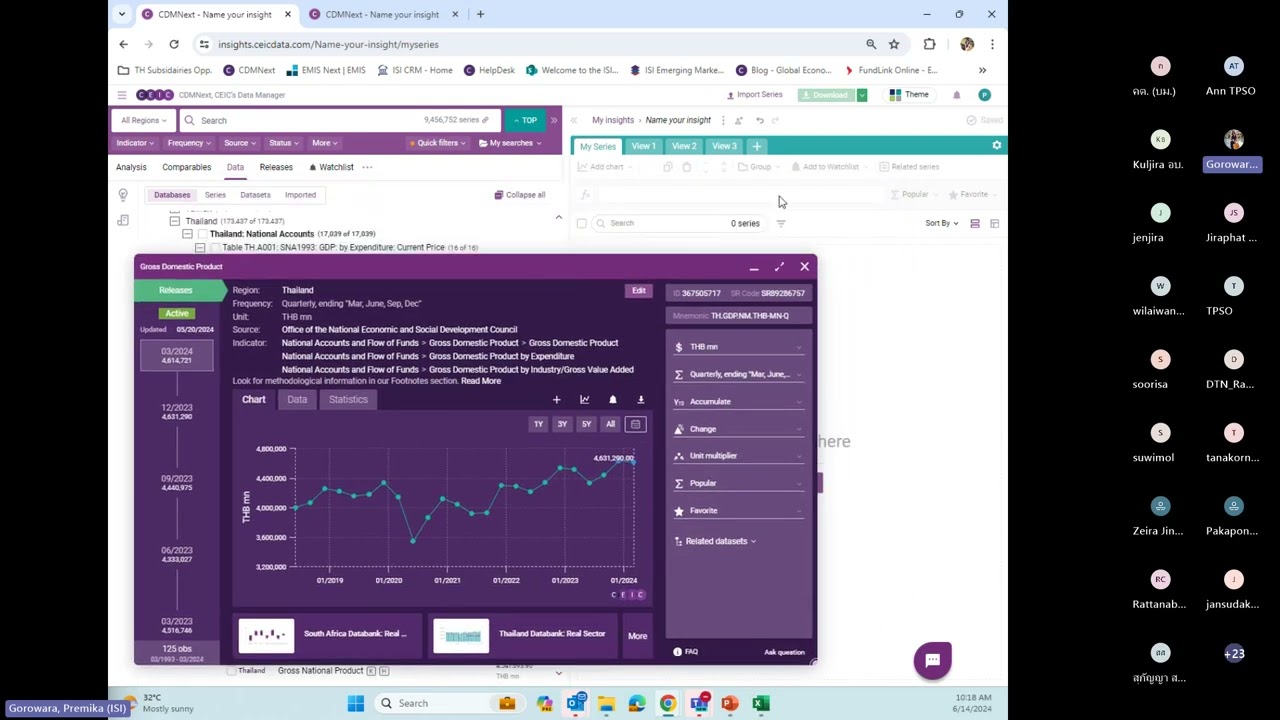Open CDMNext hamburger menu icon
Viewport: 1280px width, 720px height.
[121, 95]
